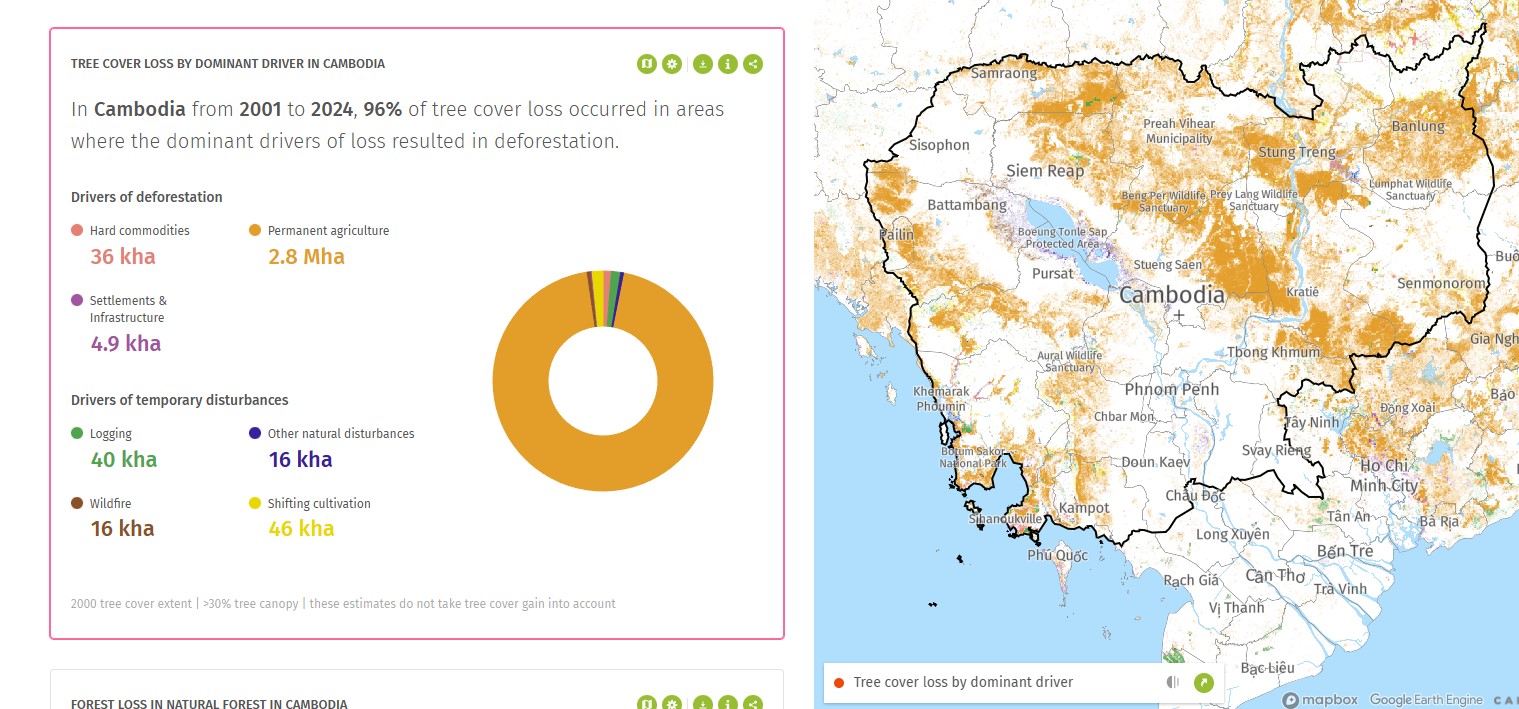The image size is (1519, 709).
Task: Click the green arrow button in map legend
Action: (x=1204, y=682)
